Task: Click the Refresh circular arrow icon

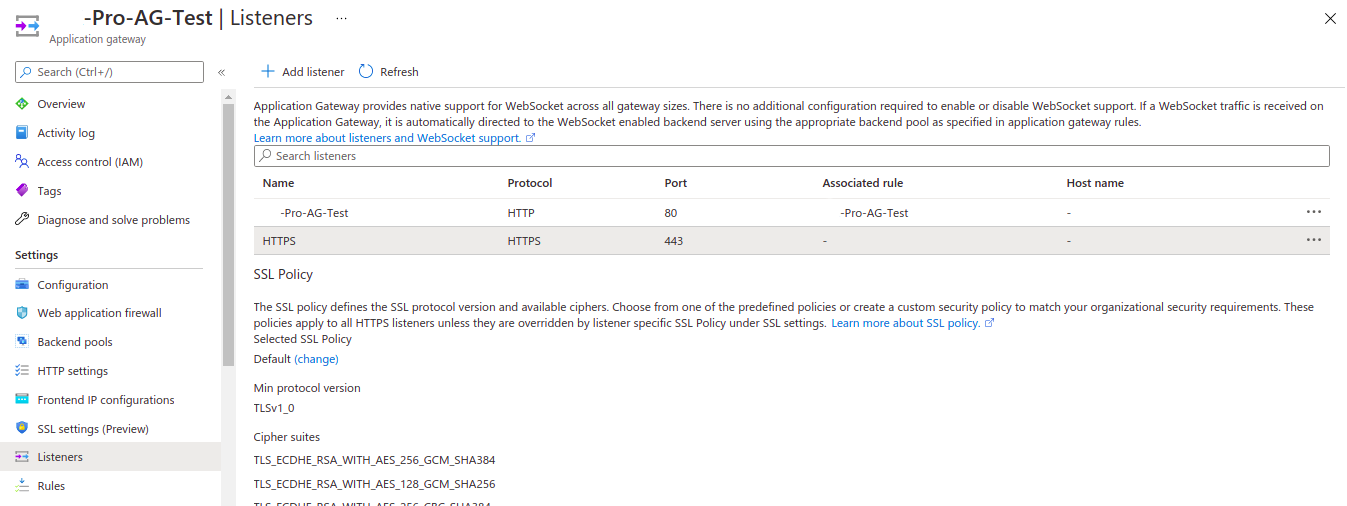Action: click(366, 72)
